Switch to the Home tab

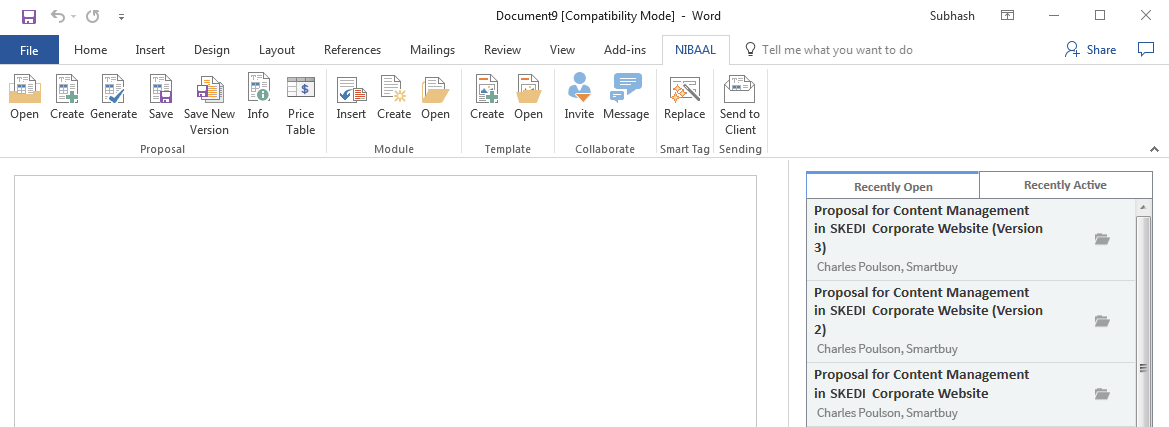click(x=90, y=50)
